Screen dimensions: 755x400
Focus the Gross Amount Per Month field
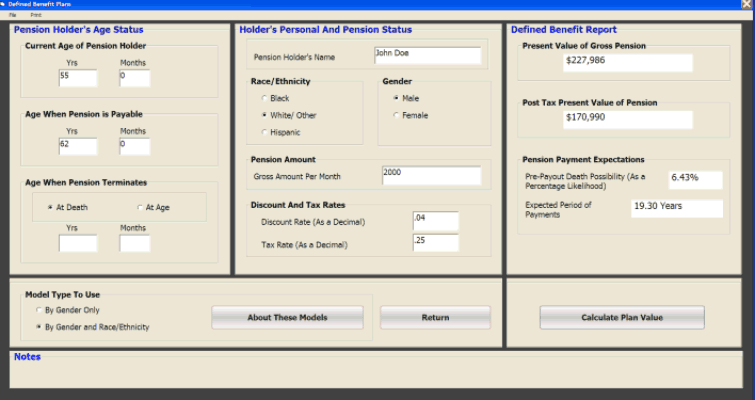(430, 176)
